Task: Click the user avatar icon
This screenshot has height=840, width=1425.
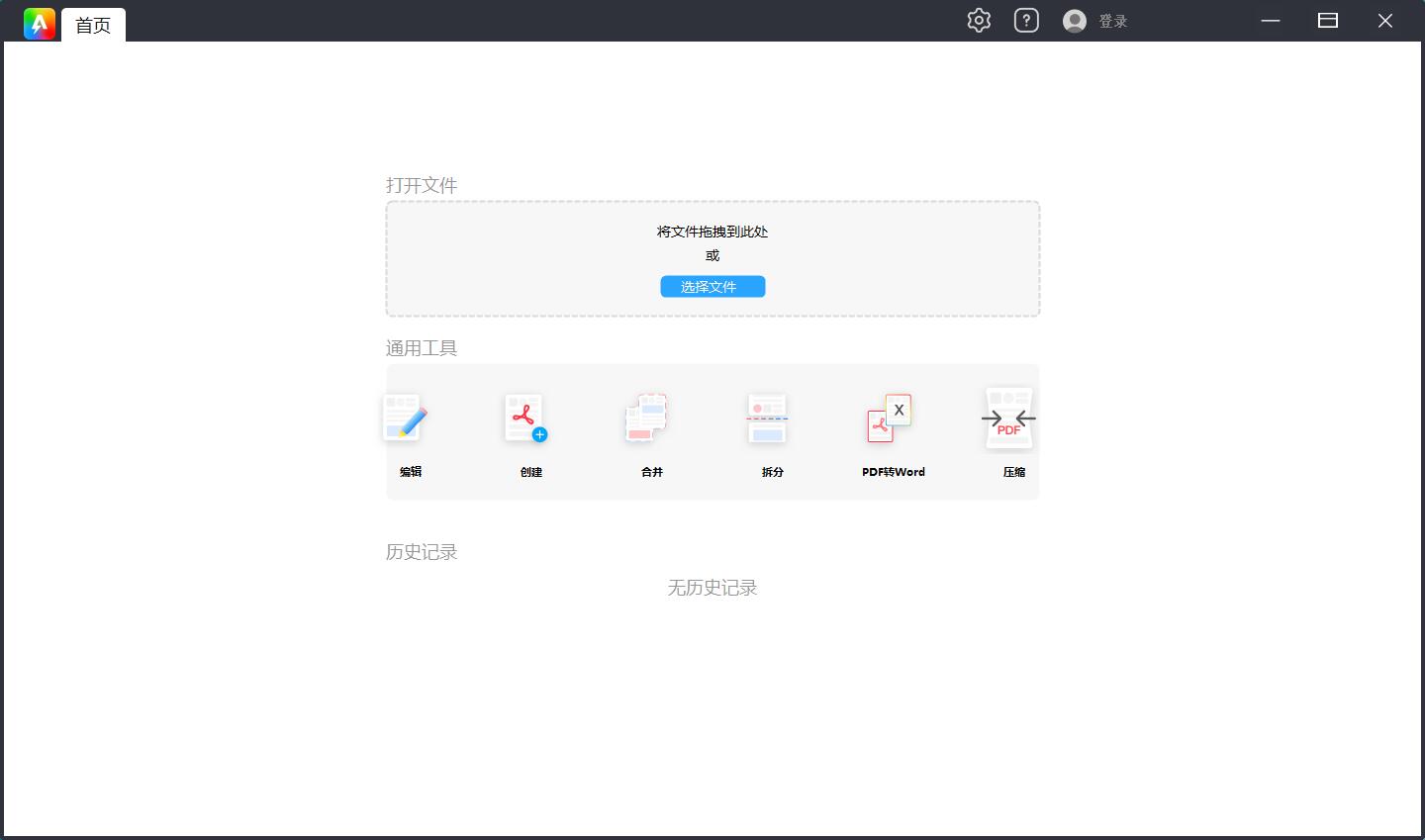Action: [1075, 21]
